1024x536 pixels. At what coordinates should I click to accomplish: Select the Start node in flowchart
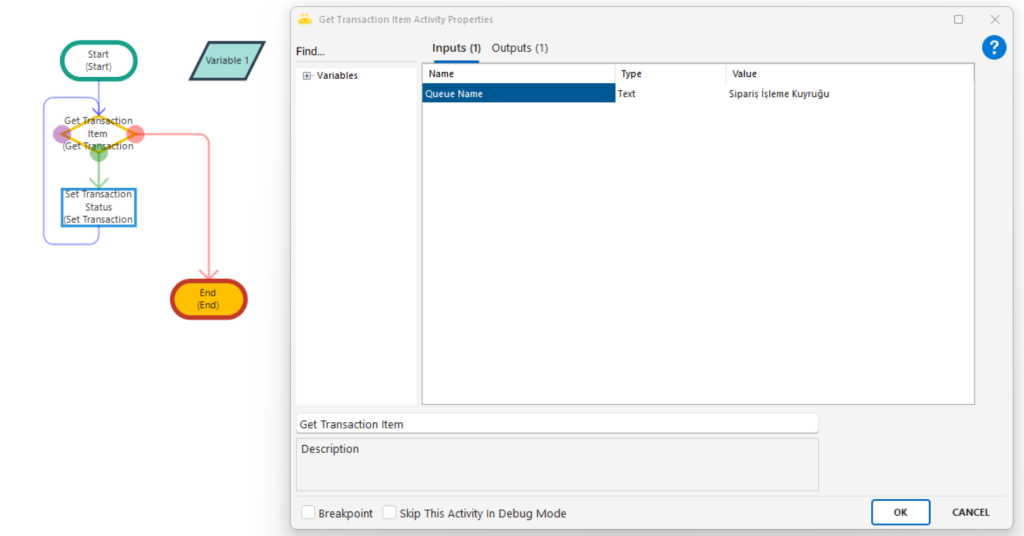pyautogui.click(x=98, y=60)
